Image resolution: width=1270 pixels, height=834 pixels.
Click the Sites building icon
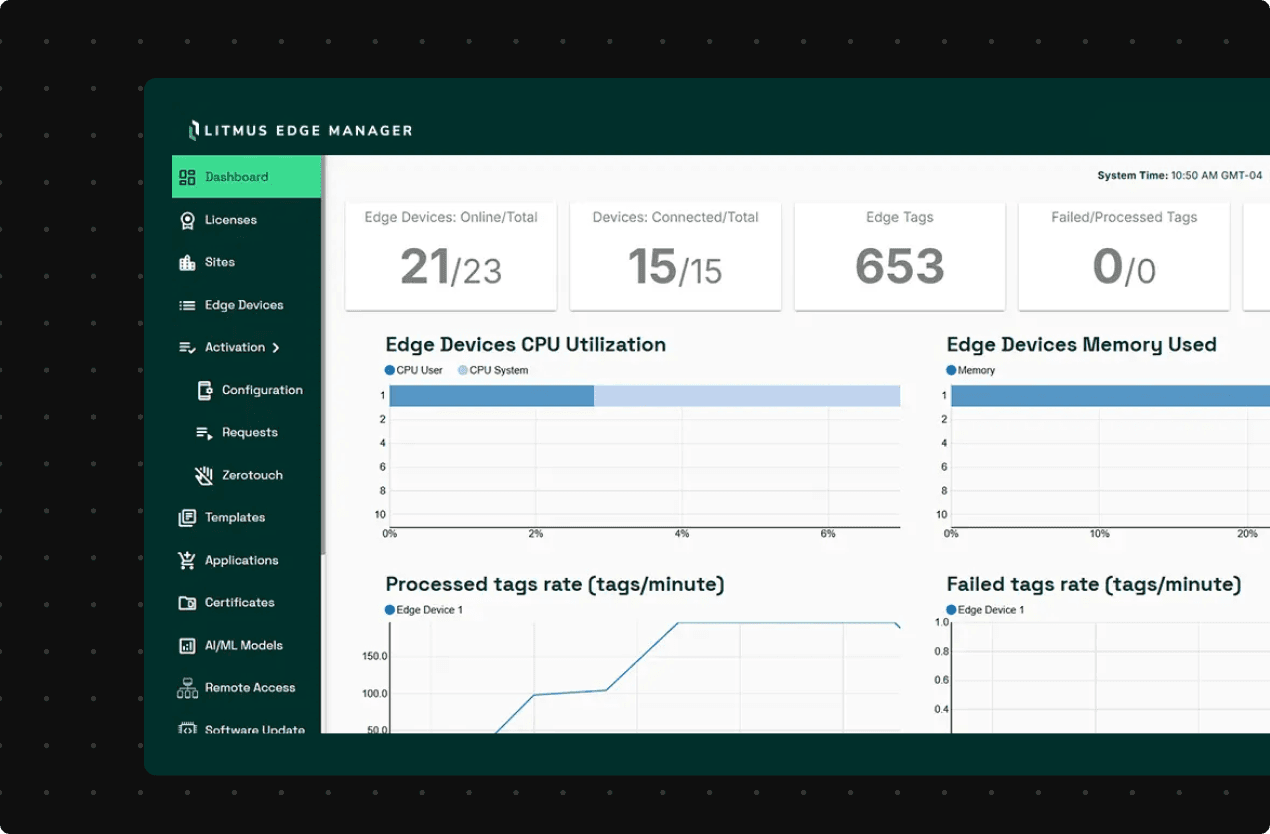(187, 262)
